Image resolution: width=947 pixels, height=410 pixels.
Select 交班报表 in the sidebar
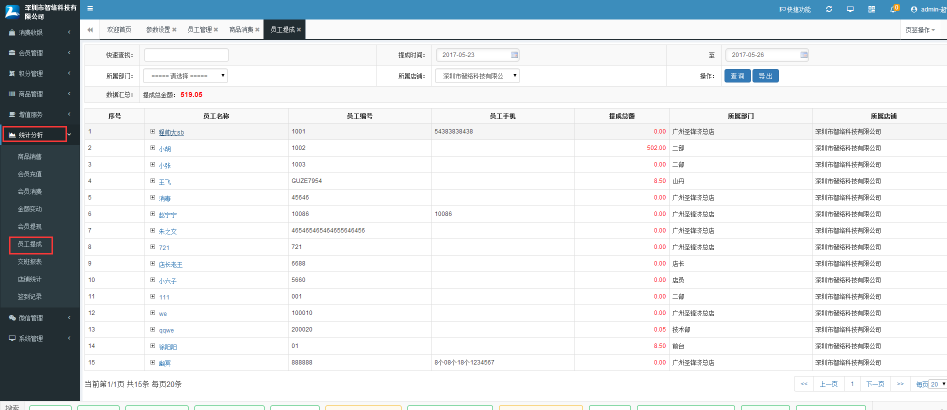pos(30,261)
